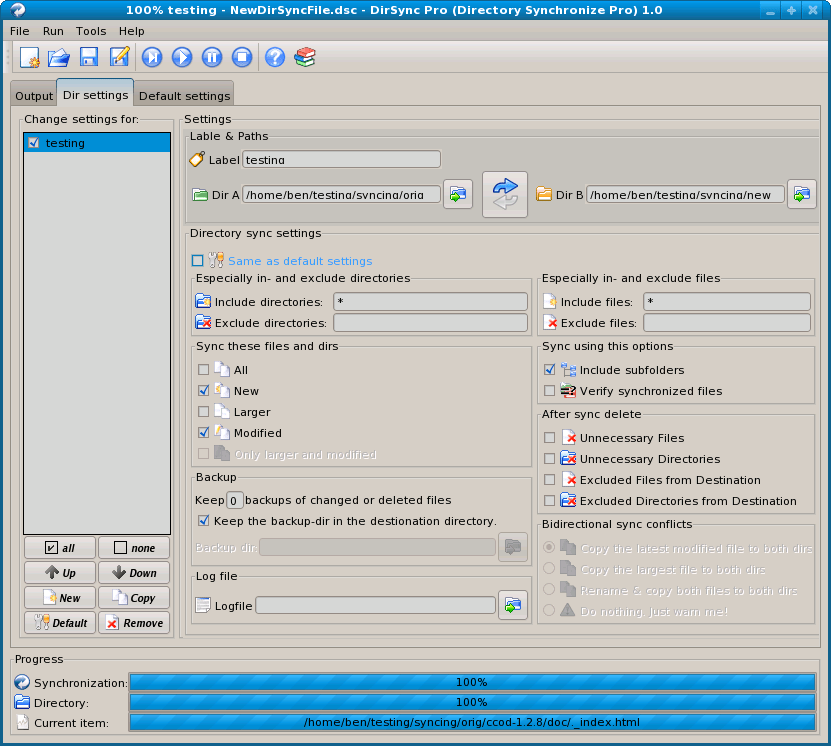Open the books/manual toolbar icon
The width and height of the screenshot is (831, 746).
305,57
